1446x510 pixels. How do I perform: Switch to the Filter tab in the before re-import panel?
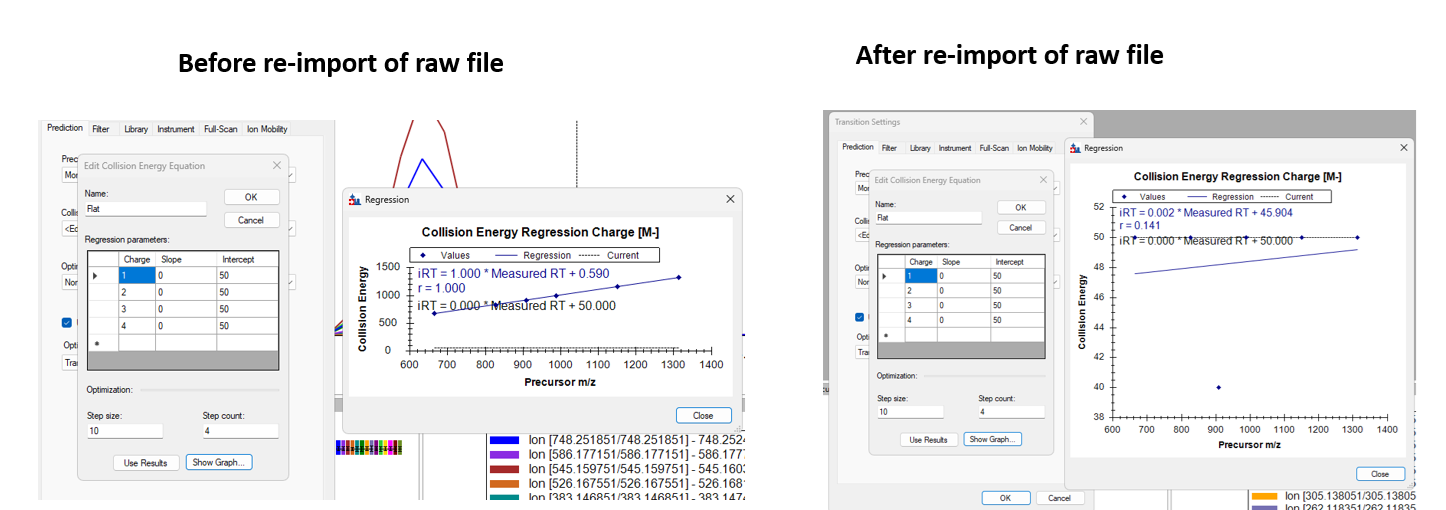coord(101,129)
